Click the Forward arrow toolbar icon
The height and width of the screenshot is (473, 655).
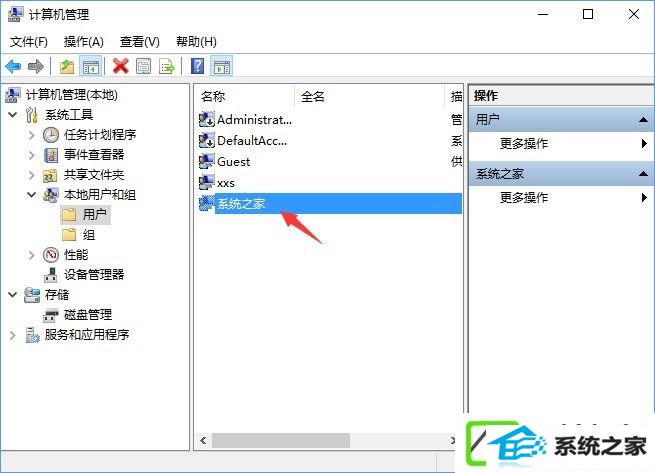tap(36, 66)
